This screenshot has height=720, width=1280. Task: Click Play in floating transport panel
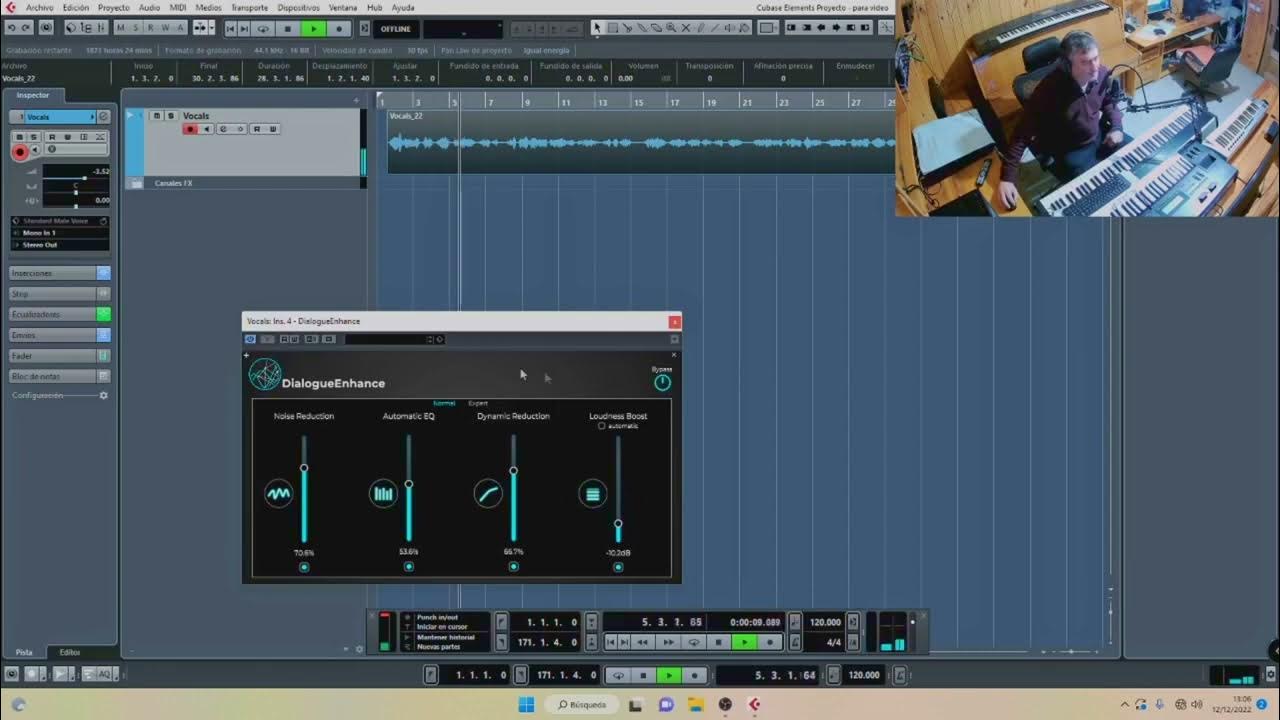tap(744, 642)
